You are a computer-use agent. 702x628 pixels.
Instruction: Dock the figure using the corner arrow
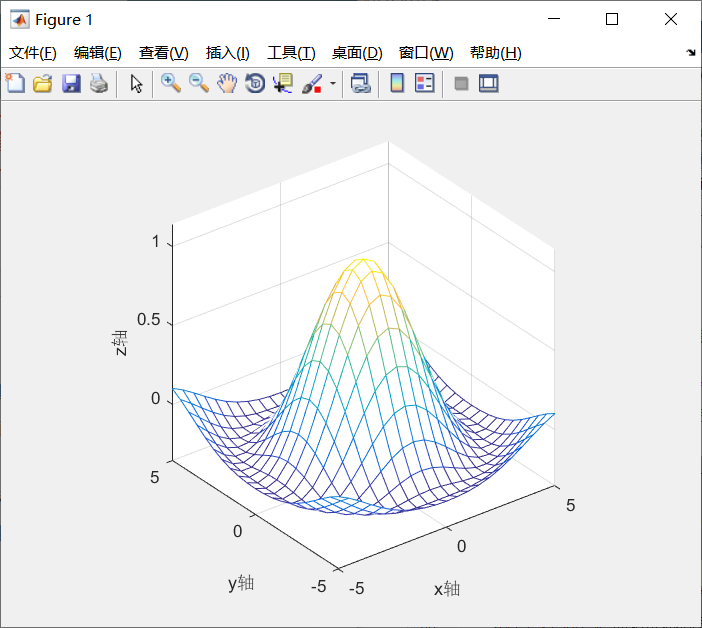click(691, 53)
